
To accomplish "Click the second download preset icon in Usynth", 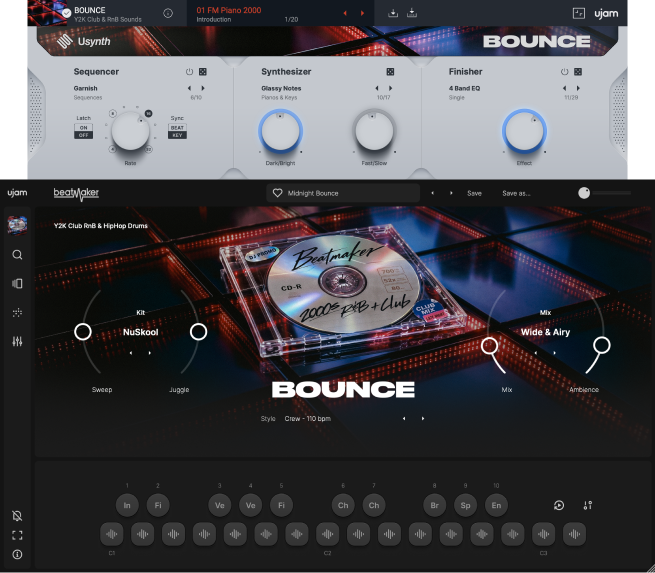I will pos(412,13).
